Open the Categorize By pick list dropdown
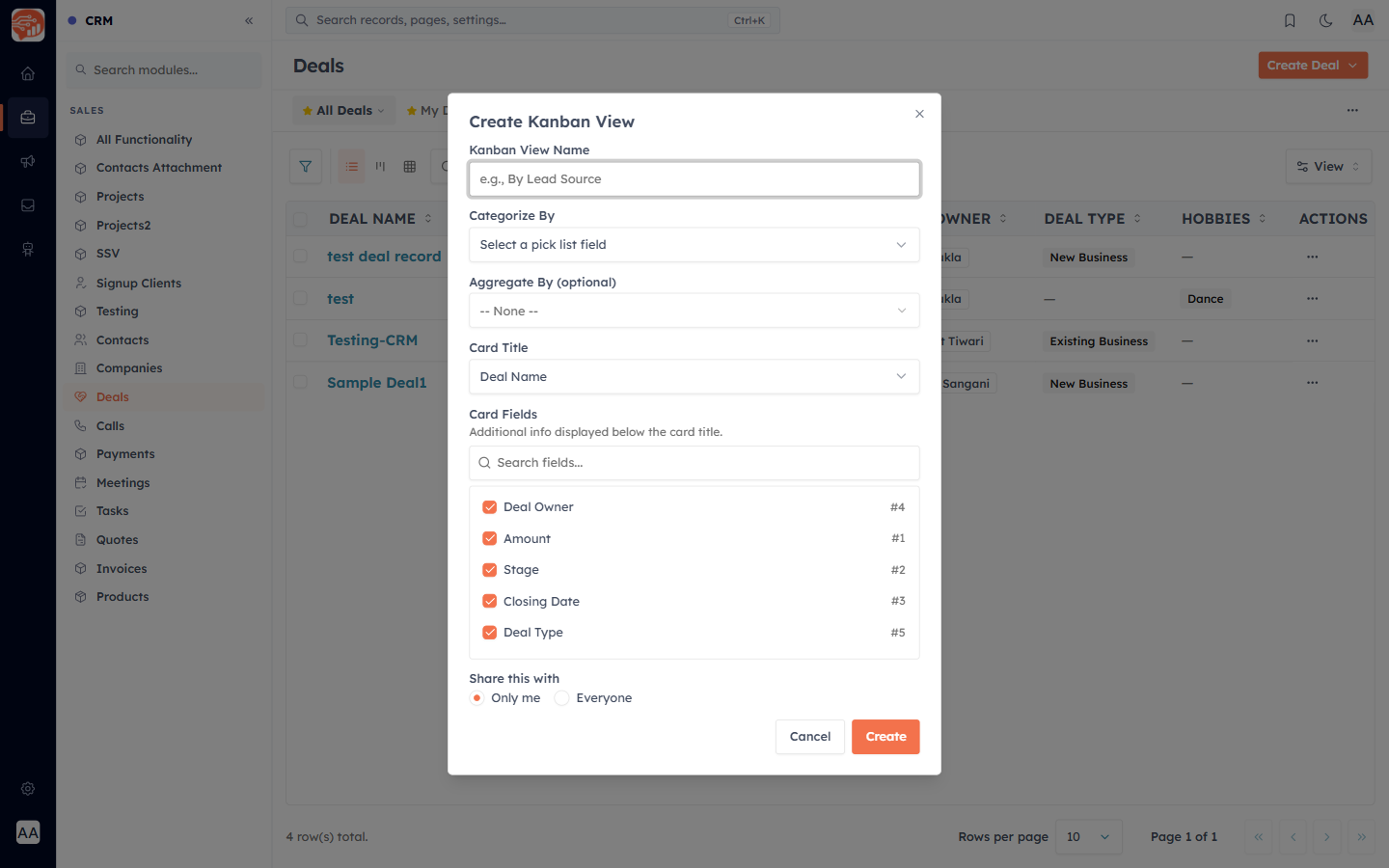This screenshot has width=1389, height=868. click(x=694, y=245)
